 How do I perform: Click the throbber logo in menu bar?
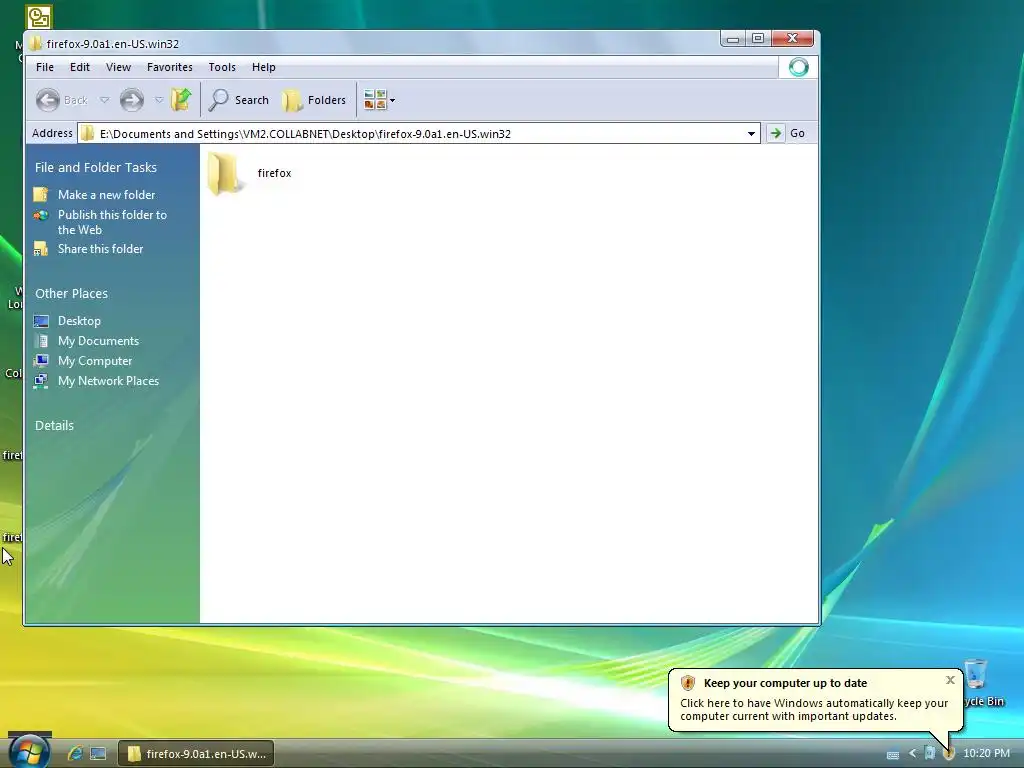(798, 67)
